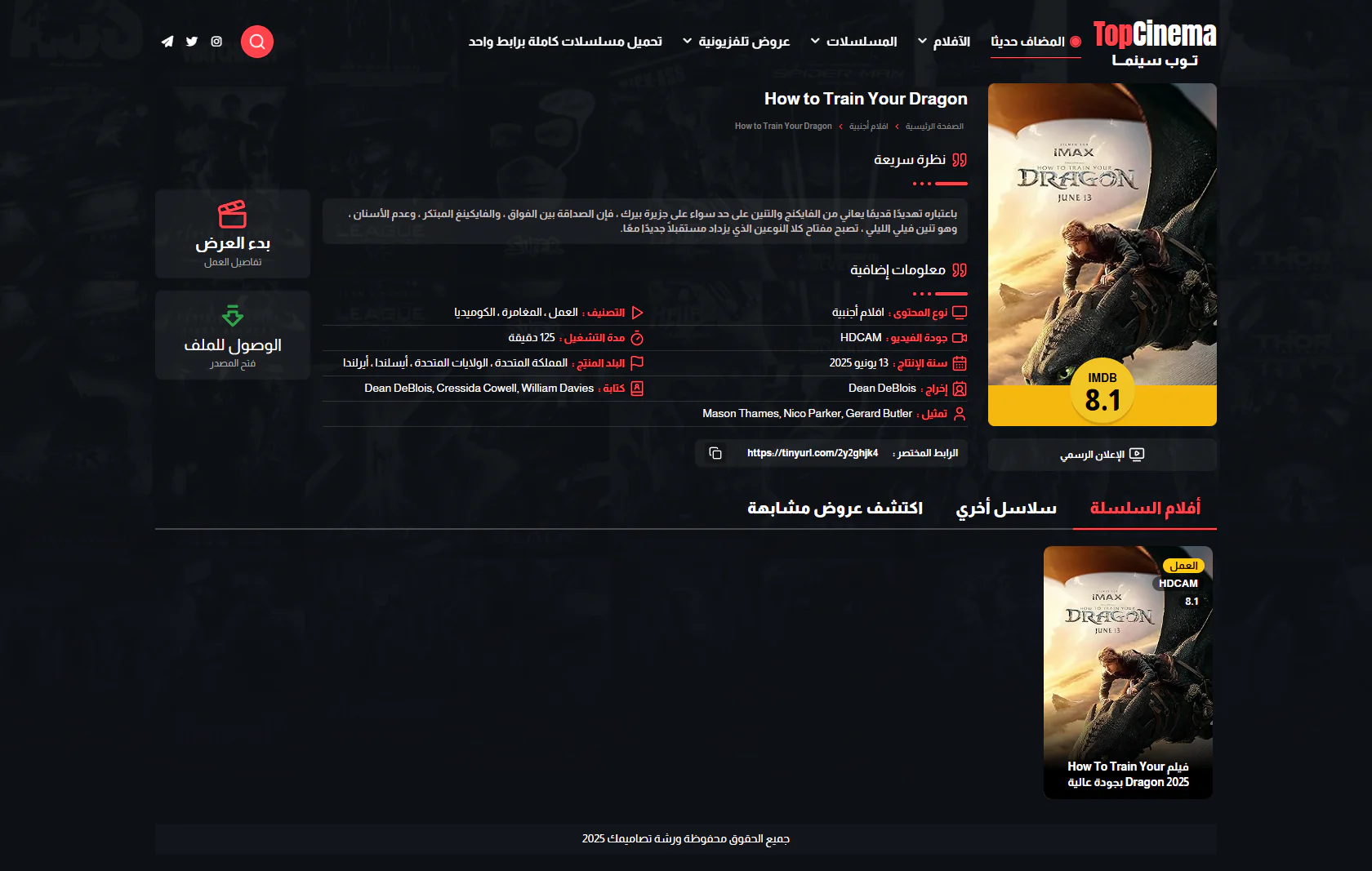Click the HDCAM video quality link
This screenshot has height=871, width=1372.
[861, 338]
